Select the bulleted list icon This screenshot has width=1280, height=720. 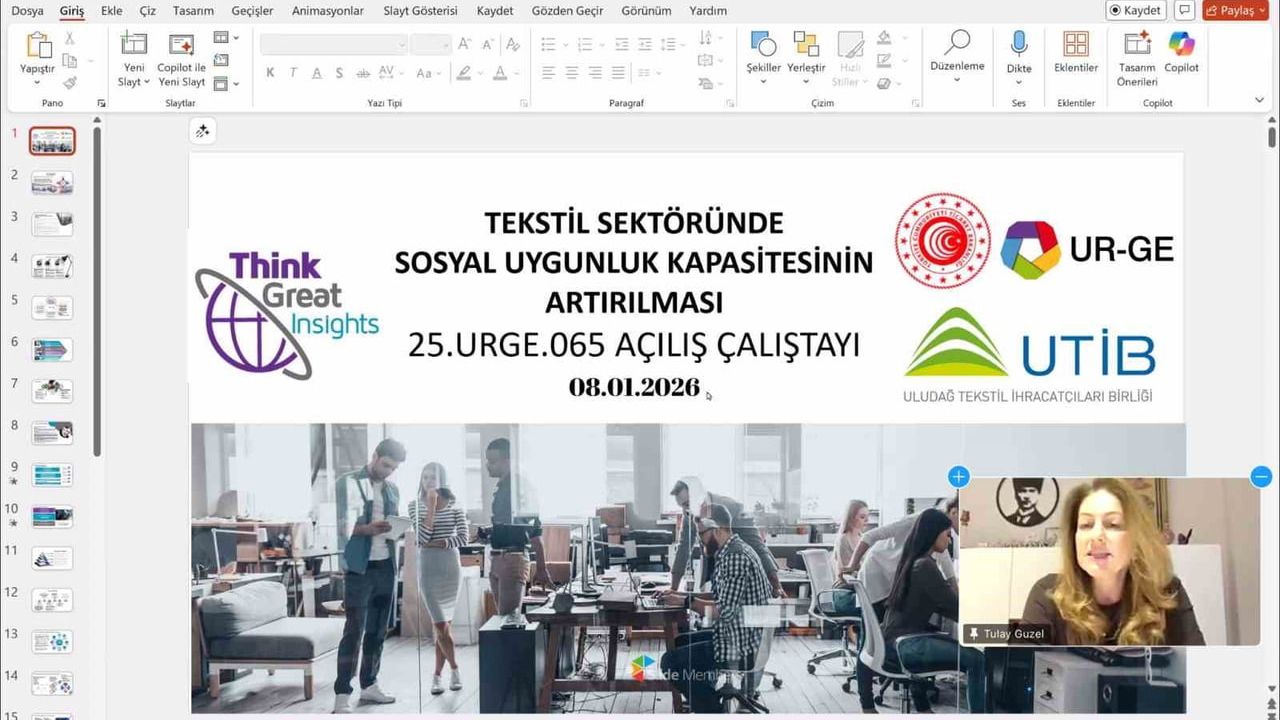(x=548, y=44)
